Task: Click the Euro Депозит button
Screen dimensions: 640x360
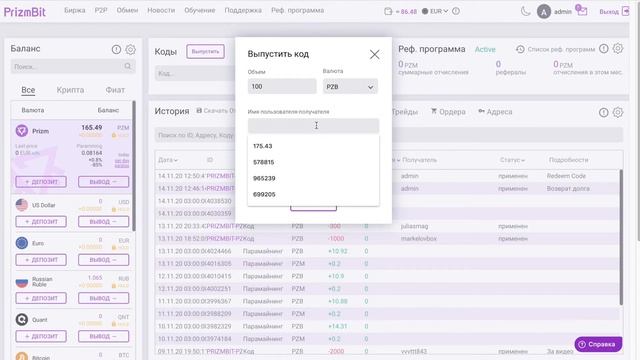Action: (x=41, y=260)
